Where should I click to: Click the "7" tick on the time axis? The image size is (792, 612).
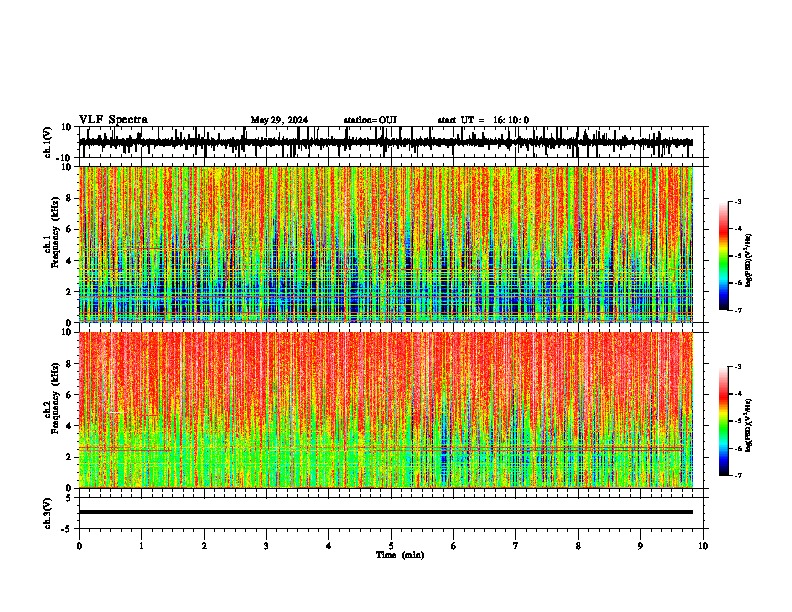pyautogui.click(x=516, y=546)
